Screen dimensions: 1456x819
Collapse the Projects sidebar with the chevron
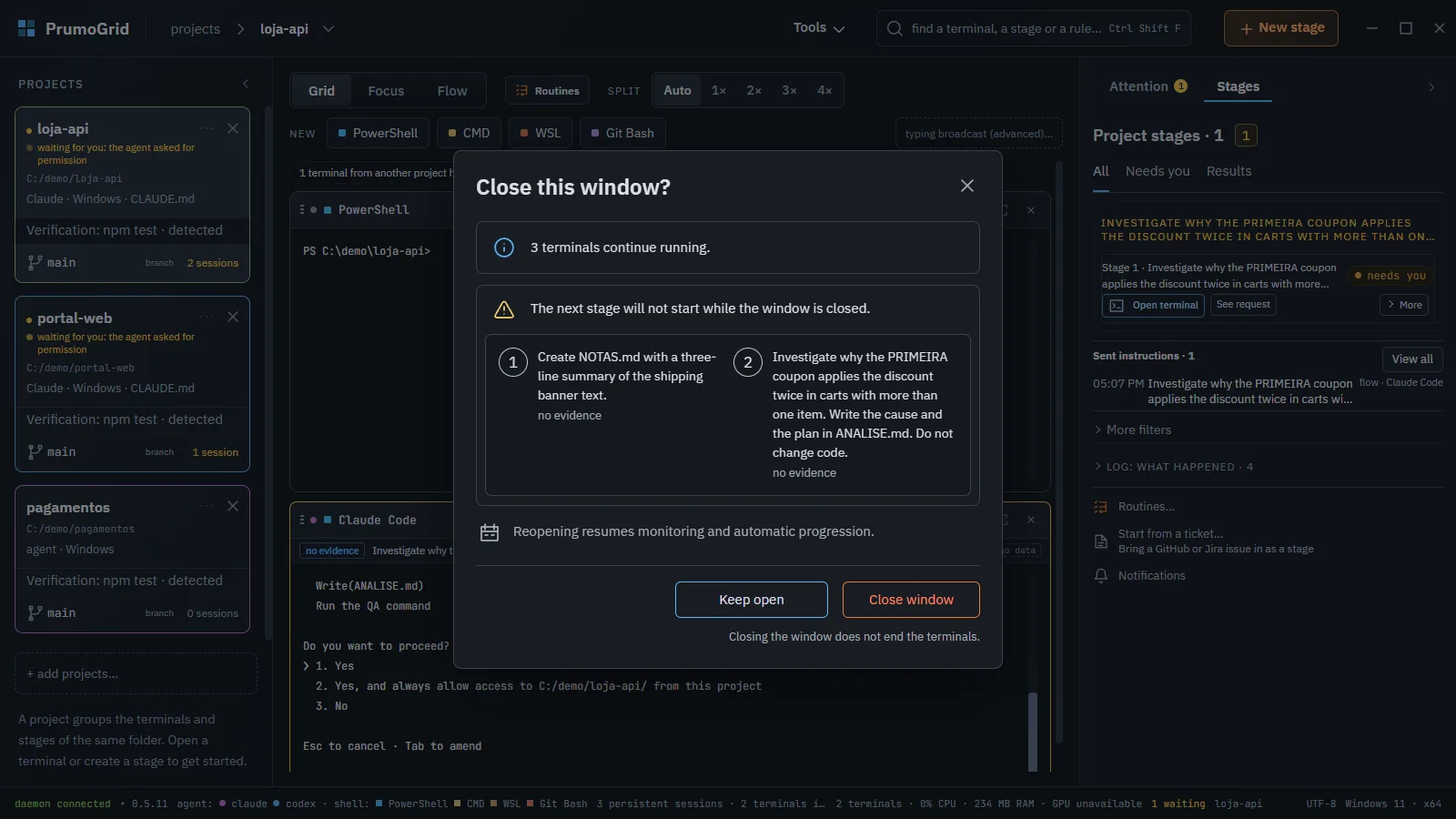pyautogui.click(x=246, y=84)
